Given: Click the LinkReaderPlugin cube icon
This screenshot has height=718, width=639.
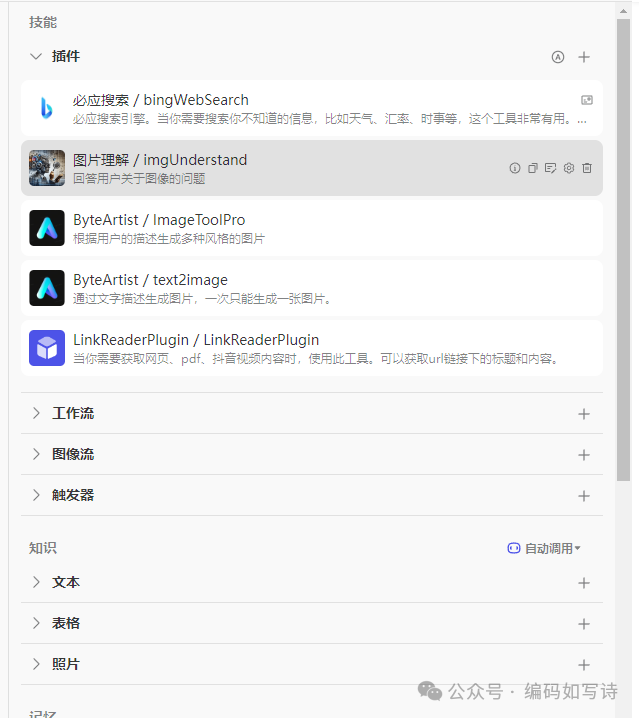Looking at the screenshot, I should coord(47,348).
